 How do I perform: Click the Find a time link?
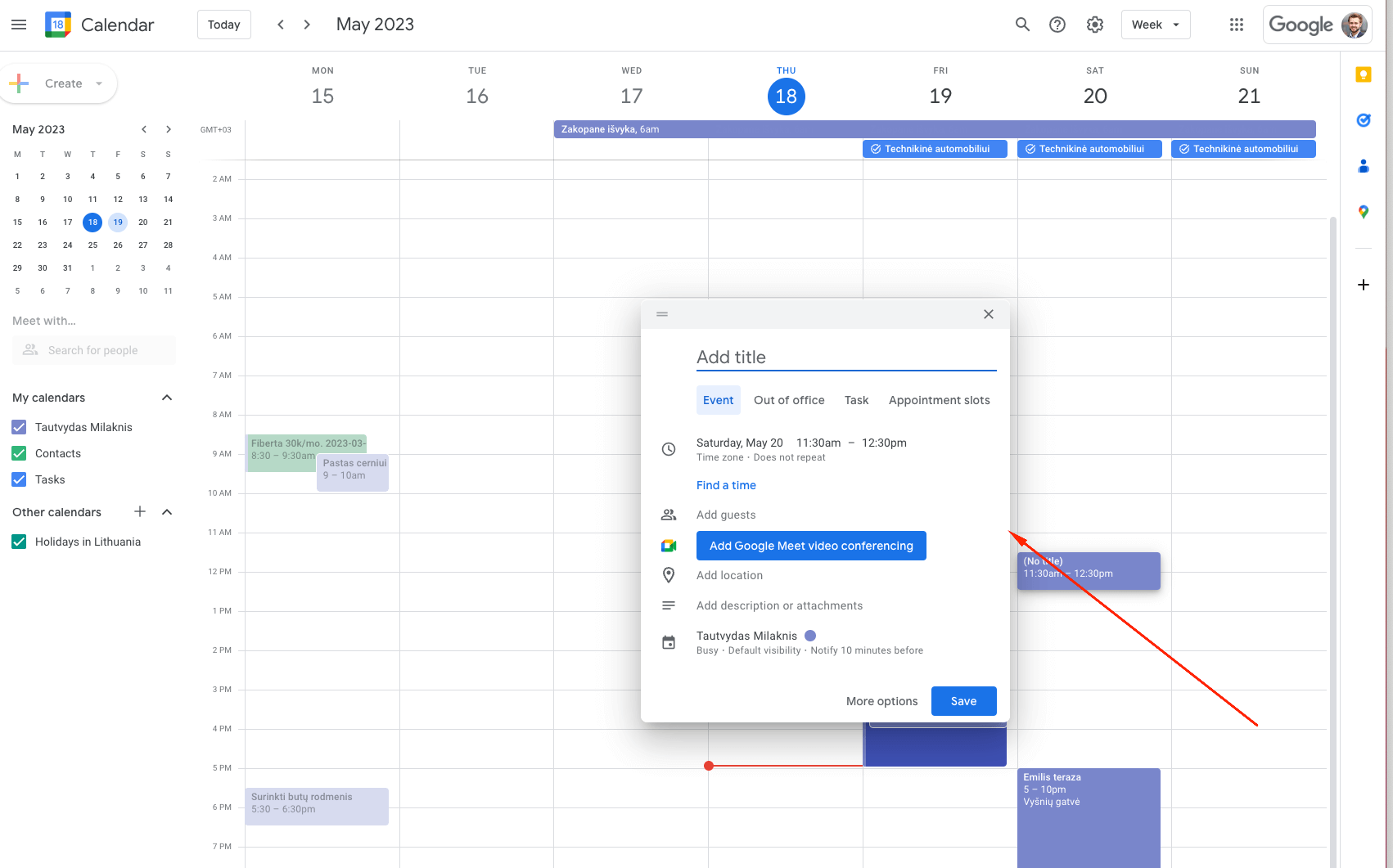726,485
